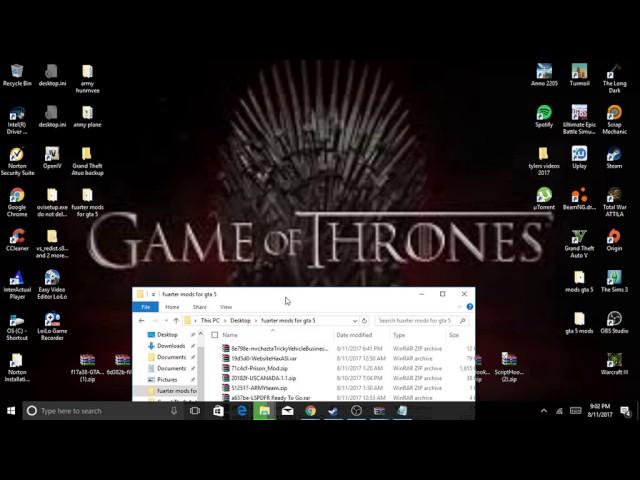The height and width of the screenshot is (480, 640).
Task: Sort files by the Name column header
Action: pos(230,335)
